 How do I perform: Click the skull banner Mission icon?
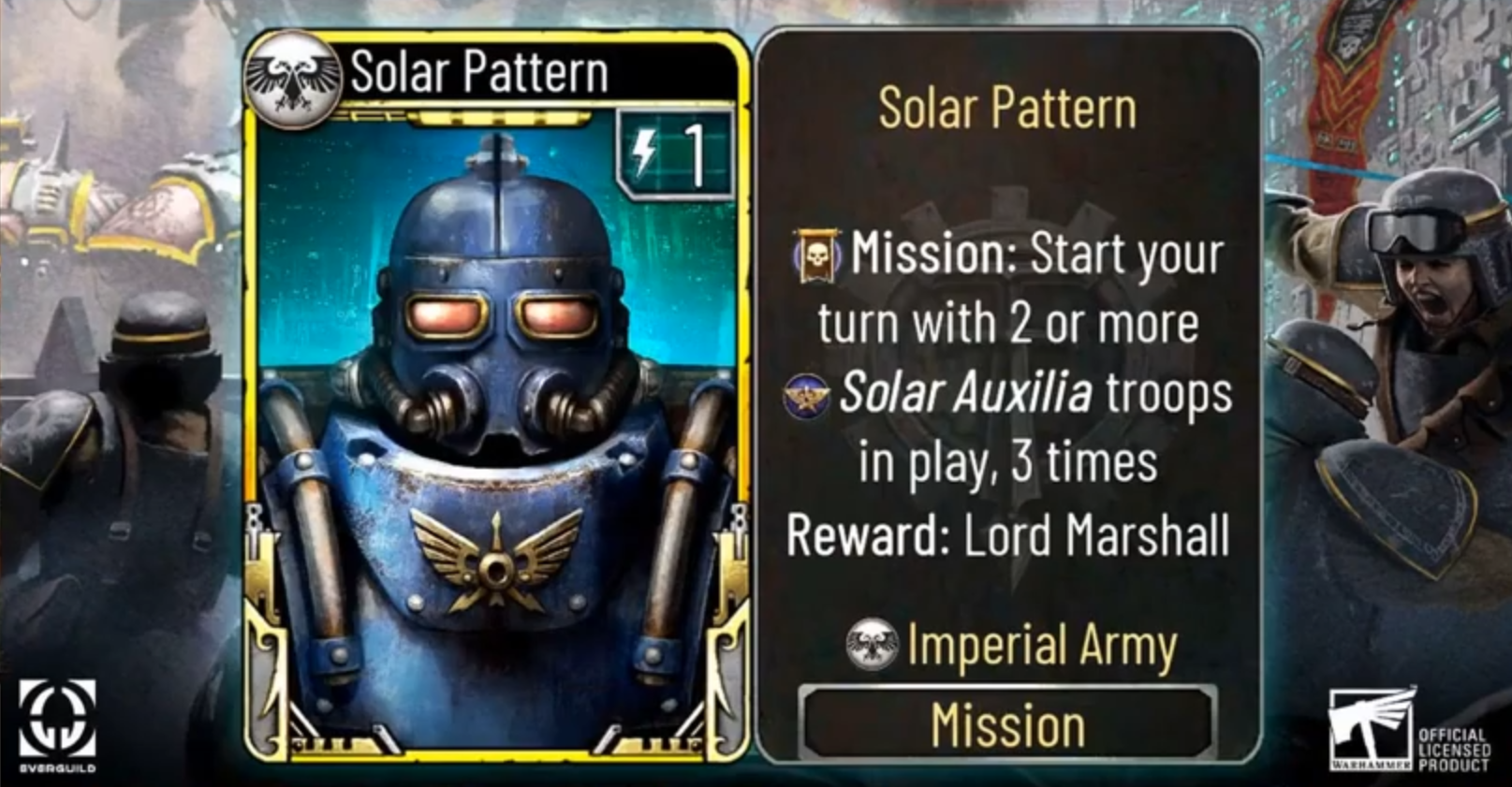point(817,255)
